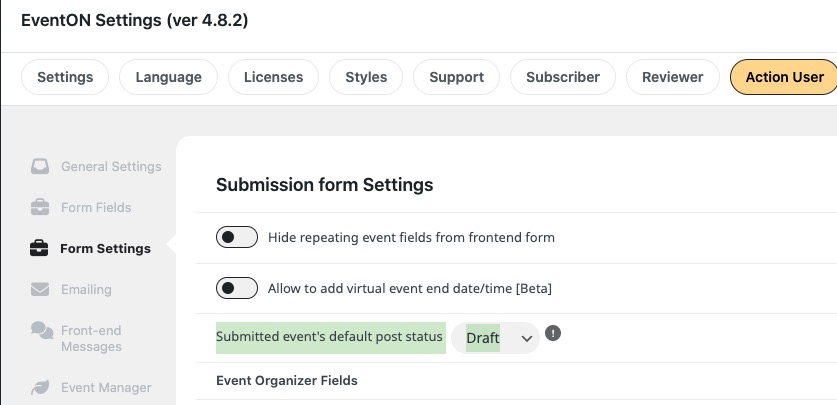Open the Subscriber tab
This screenshot has height=405, width=837.
pos(563,77)
